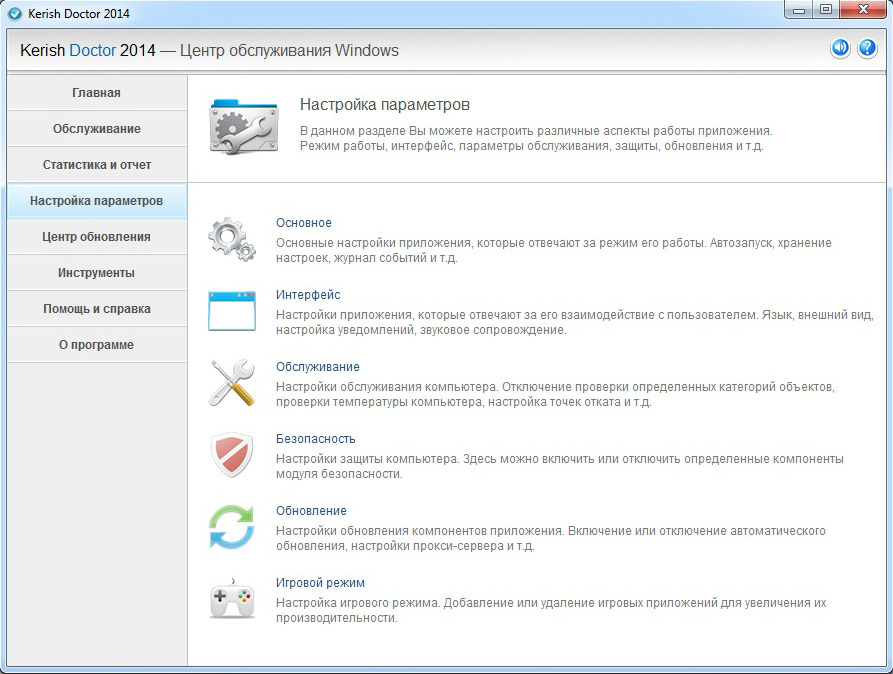The width and height of the screenshot is (893, 674).
Task: Click description starting 'Настройки защиты компьютера'
Action: [x=560, y=466]
